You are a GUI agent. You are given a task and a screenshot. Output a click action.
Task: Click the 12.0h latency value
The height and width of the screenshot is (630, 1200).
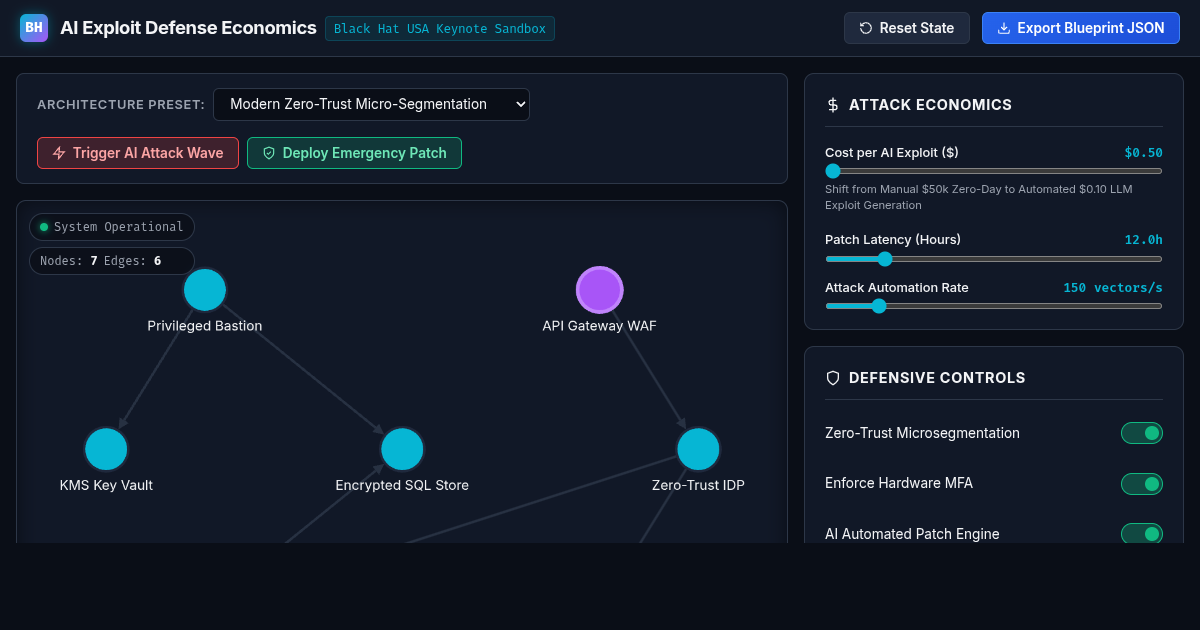[x=1143, y=240]
